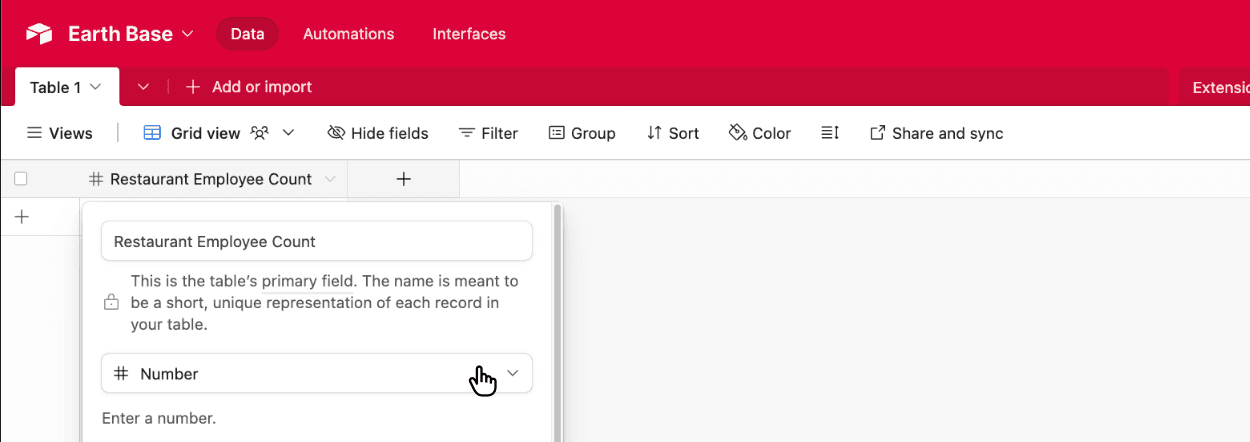
Task: Open the Interfaces tab
Action: click(469, 34)
